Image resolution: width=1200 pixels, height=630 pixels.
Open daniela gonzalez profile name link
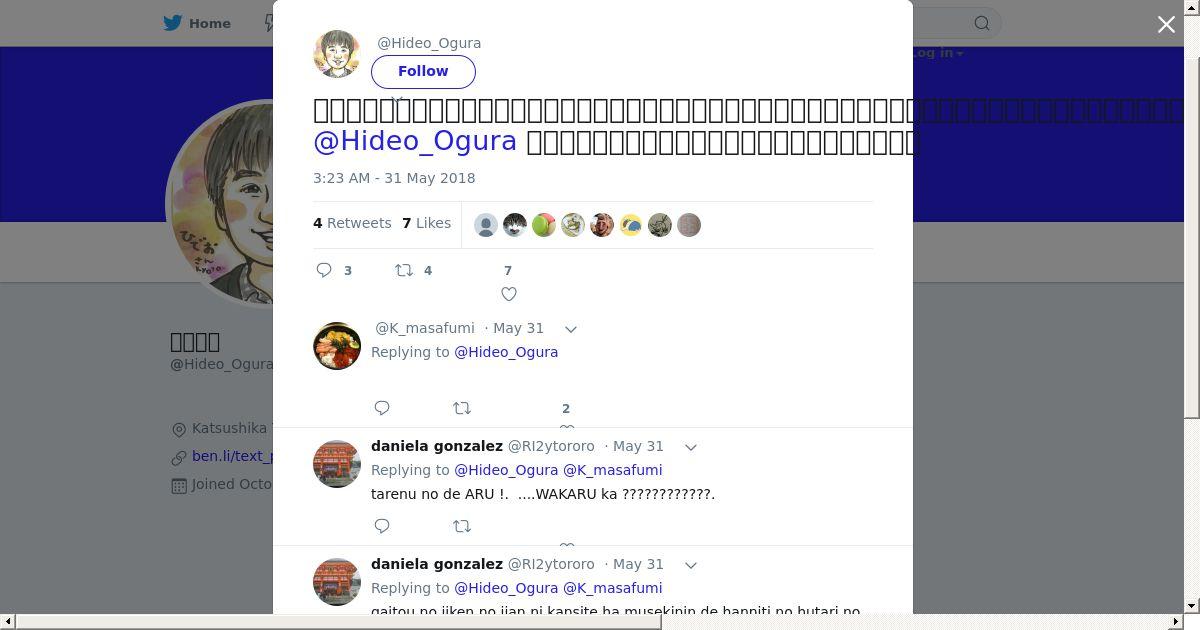[437, 446]
